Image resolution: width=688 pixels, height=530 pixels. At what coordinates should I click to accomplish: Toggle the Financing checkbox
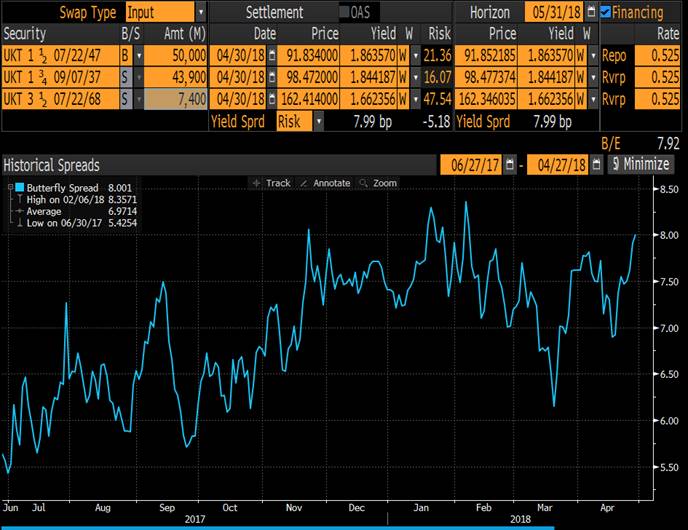pos(606,12)
